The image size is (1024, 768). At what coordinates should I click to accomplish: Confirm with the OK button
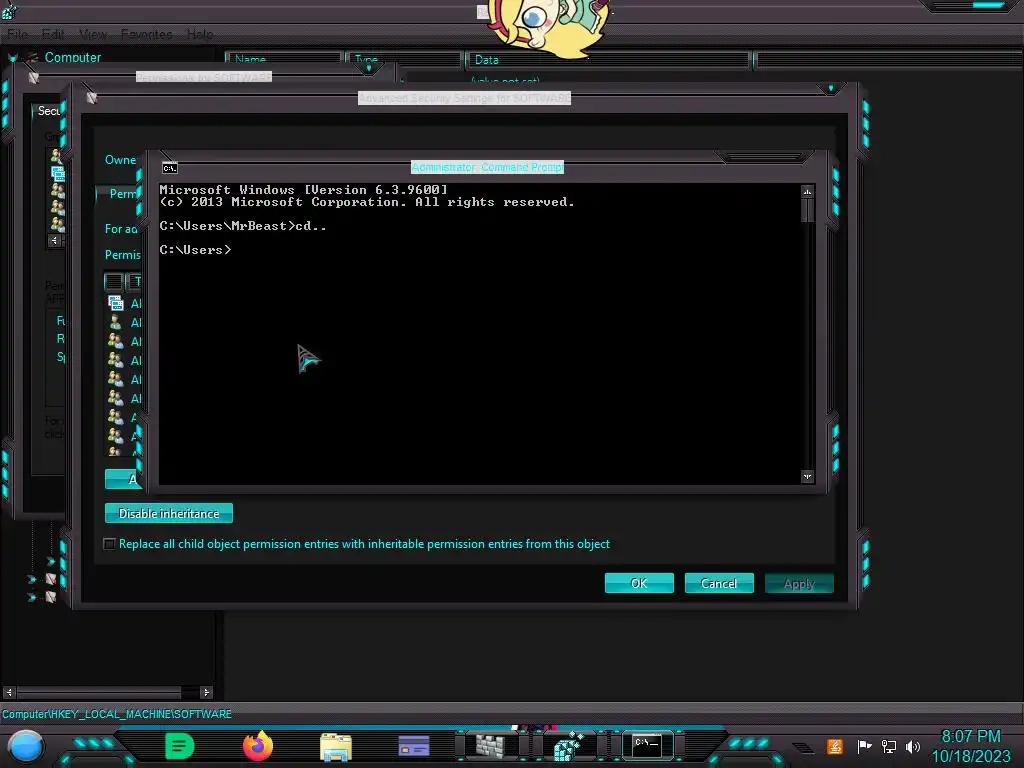tap(639, 583)
